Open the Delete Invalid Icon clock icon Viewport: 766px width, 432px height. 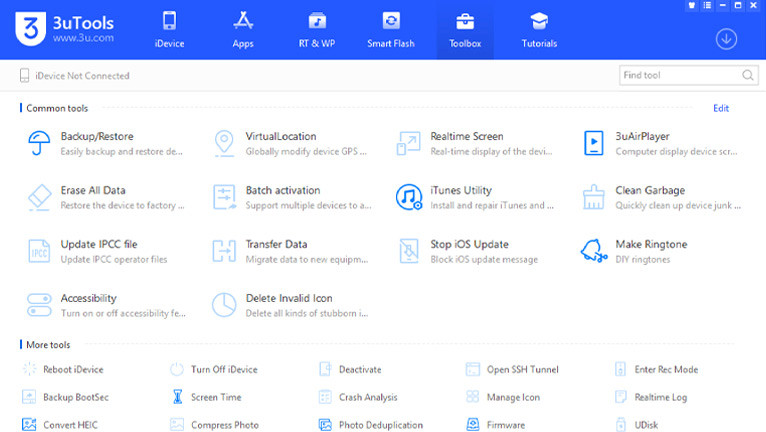224,305
